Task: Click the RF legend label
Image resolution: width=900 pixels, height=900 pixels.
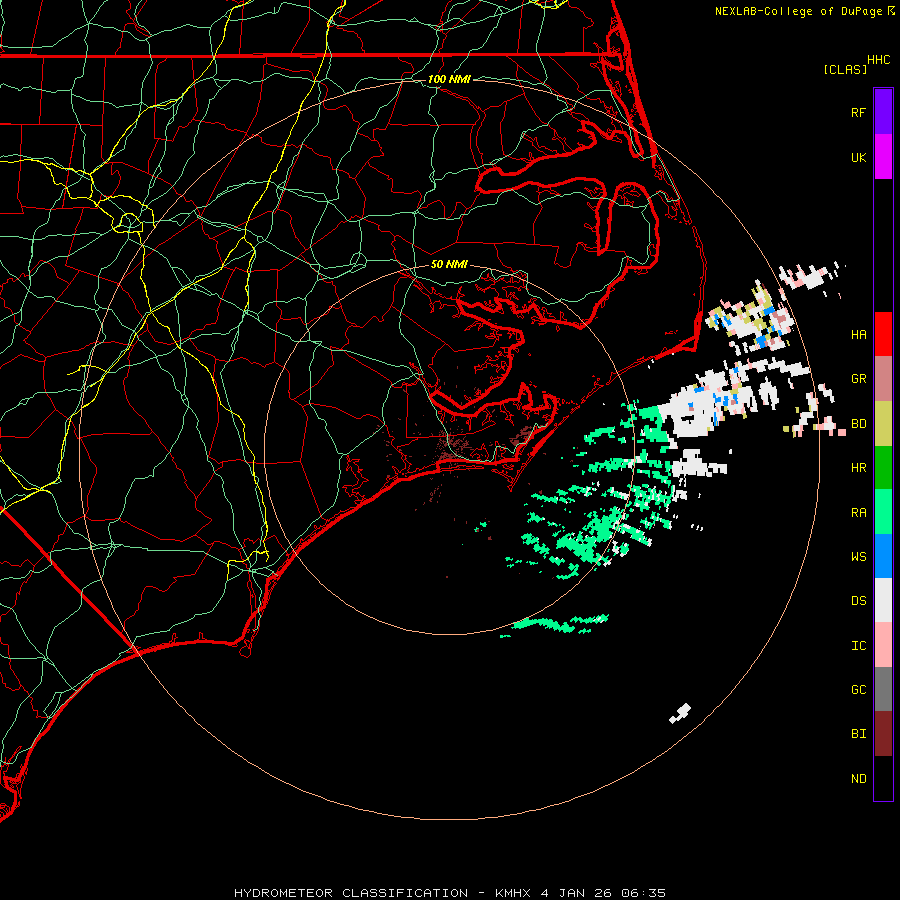Action: click(x=858, y=112)
